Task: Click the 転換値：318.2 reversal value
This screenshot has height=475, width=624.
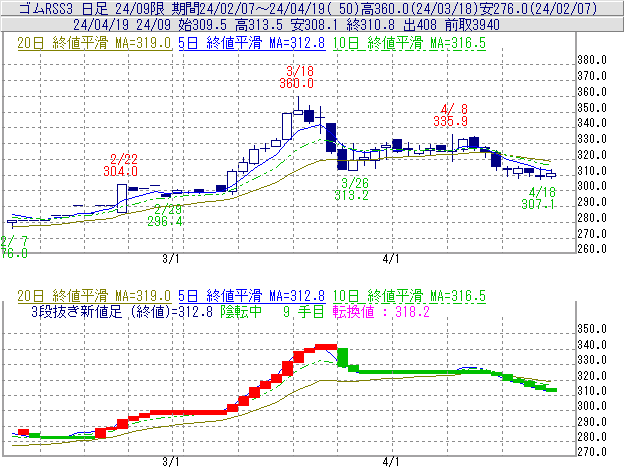Action: click(381, 311)
